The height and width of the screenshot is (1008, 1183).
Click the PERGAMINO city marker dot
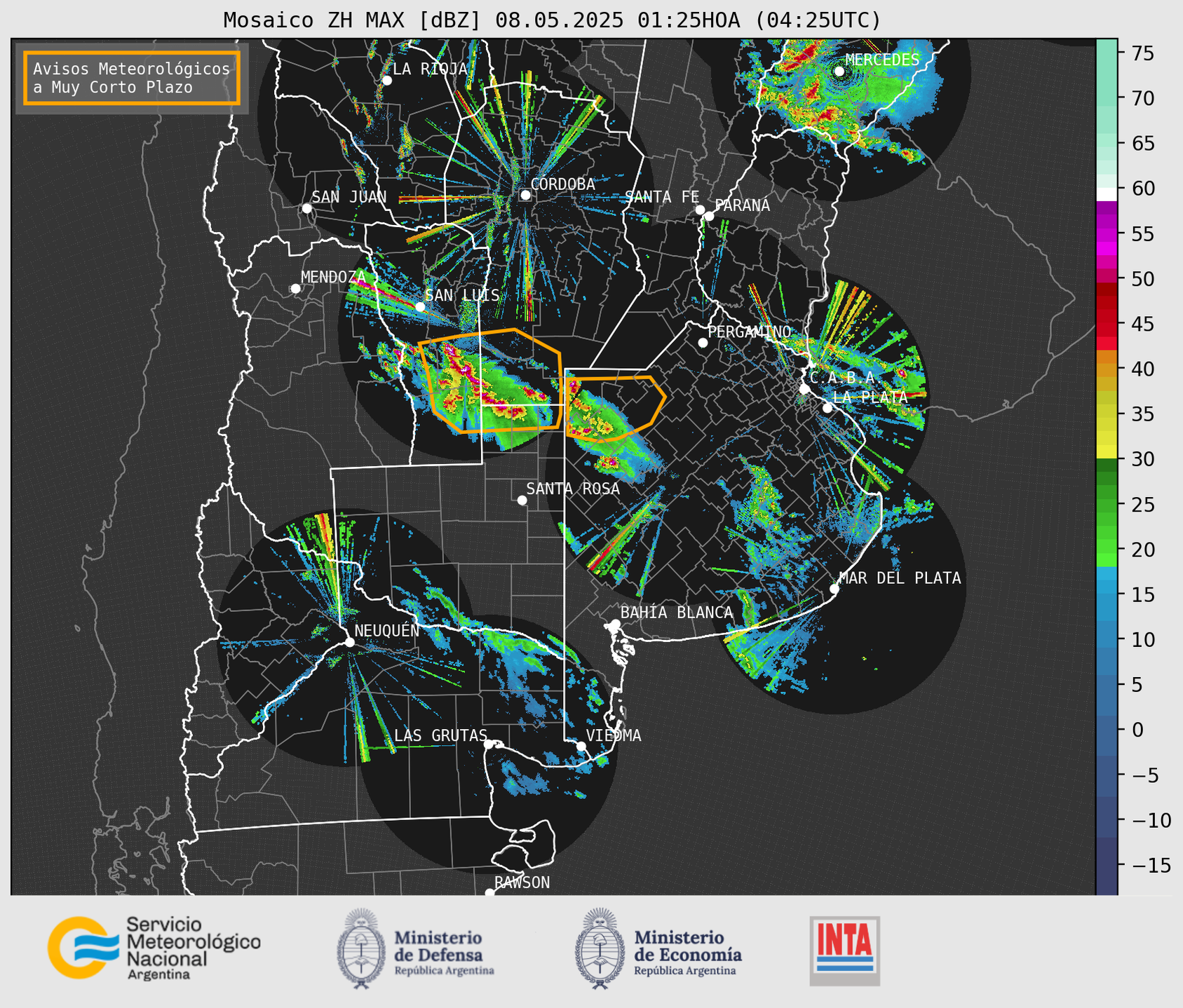point(703,343)
